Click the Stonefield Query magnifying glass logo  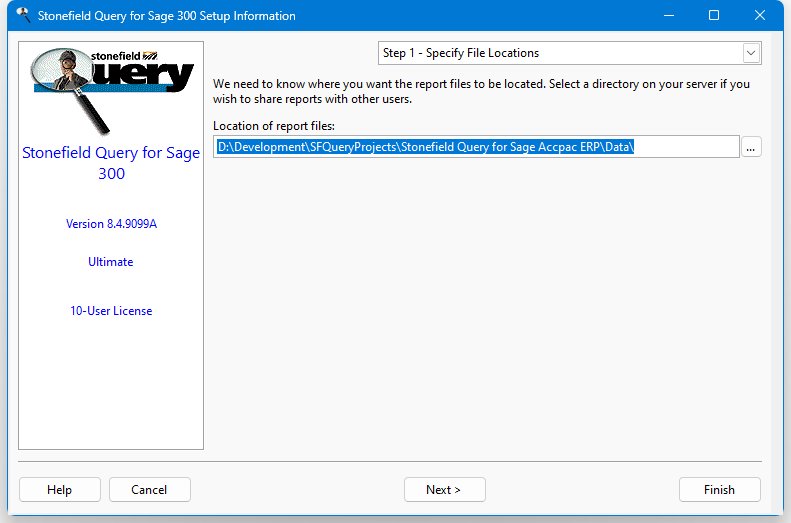[111, 91]
